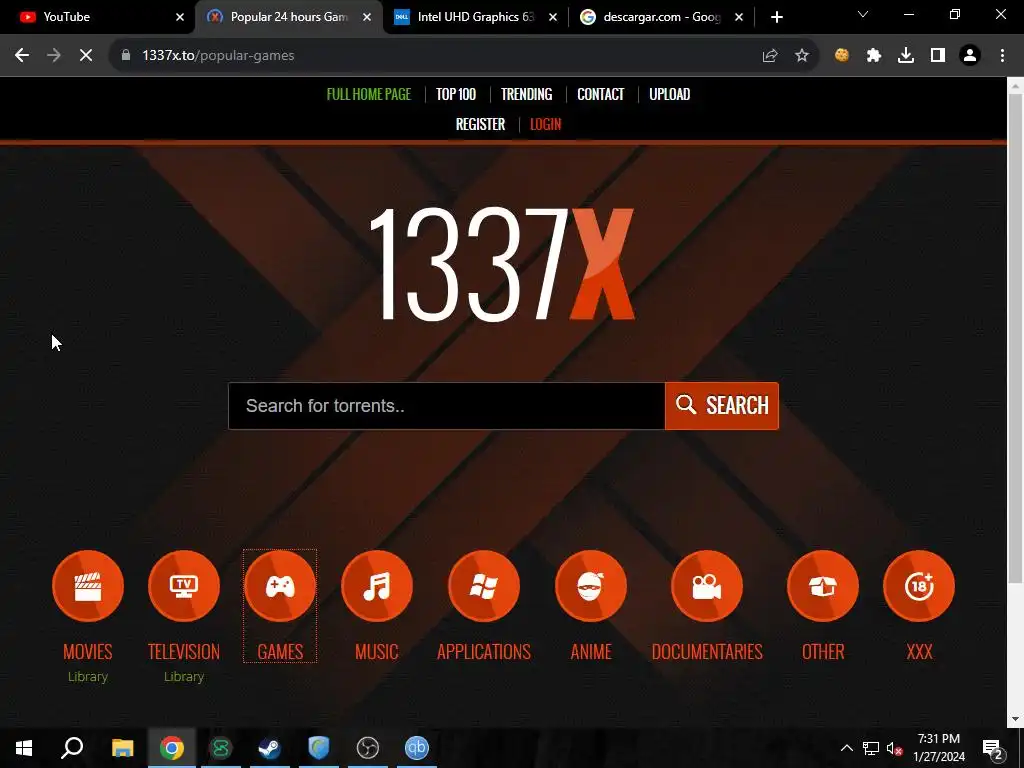Open OBS Studio from the taskbar
This screenshot has height=768, width=1024.
[368, 748]
